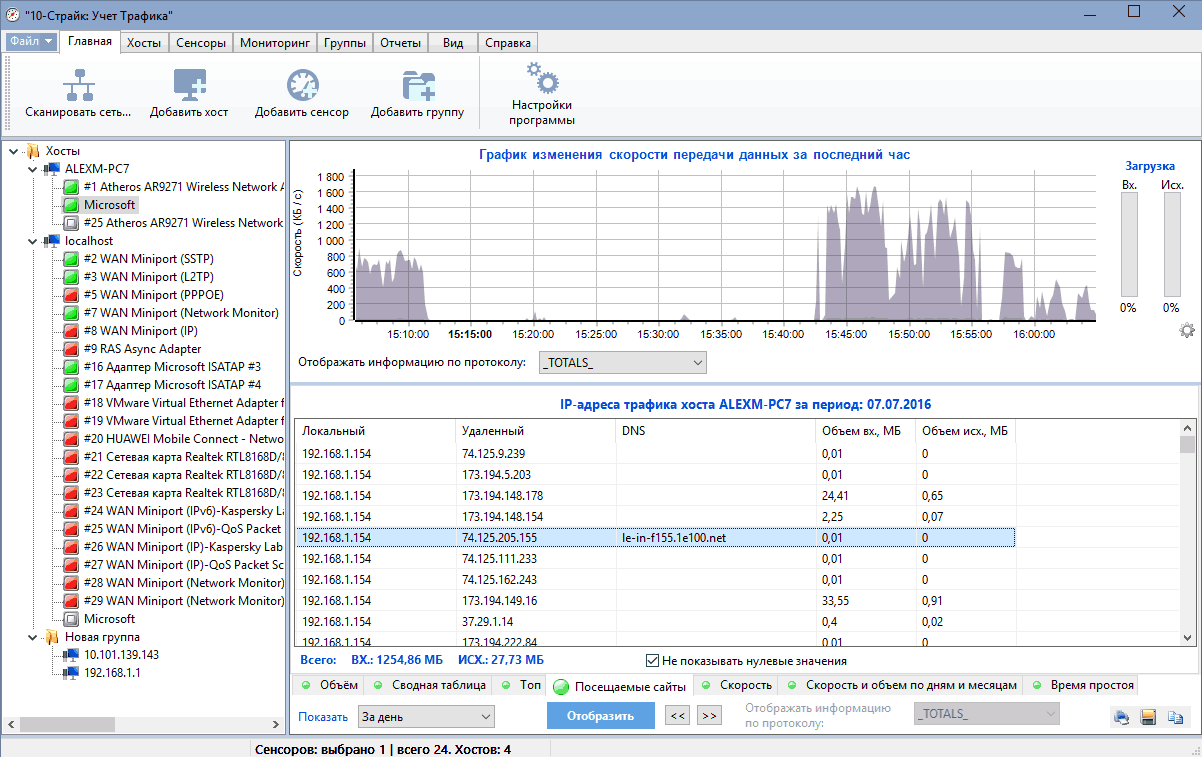Click the red sensor icon of #5 WAN Miniport (PPPOE)
Image resolution: width=1202 pixels, height=757 pixels.
tap(71, 295)
